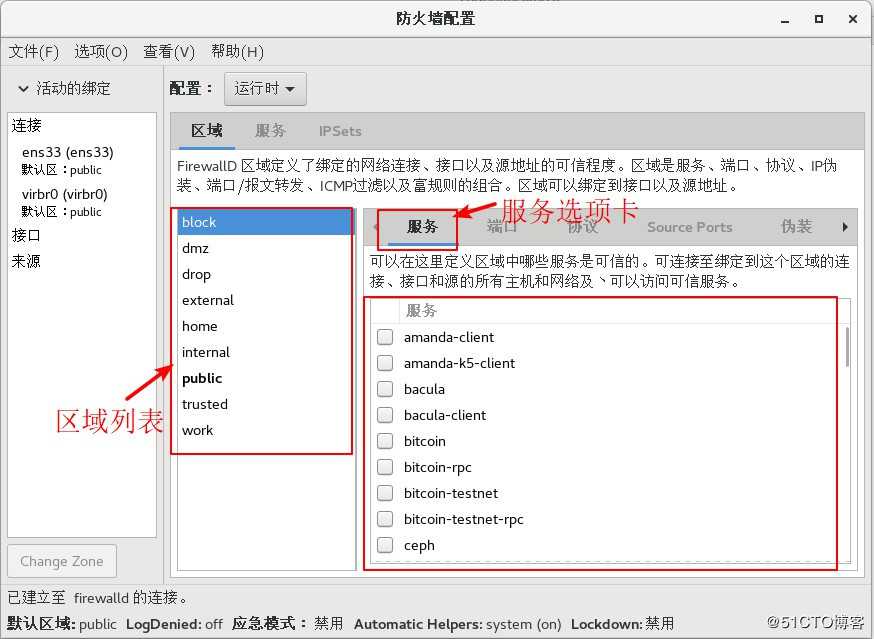The image size is (874, 639).
Task: Select the ens33 (ens33) connection
Action: [x=82, y=161]
